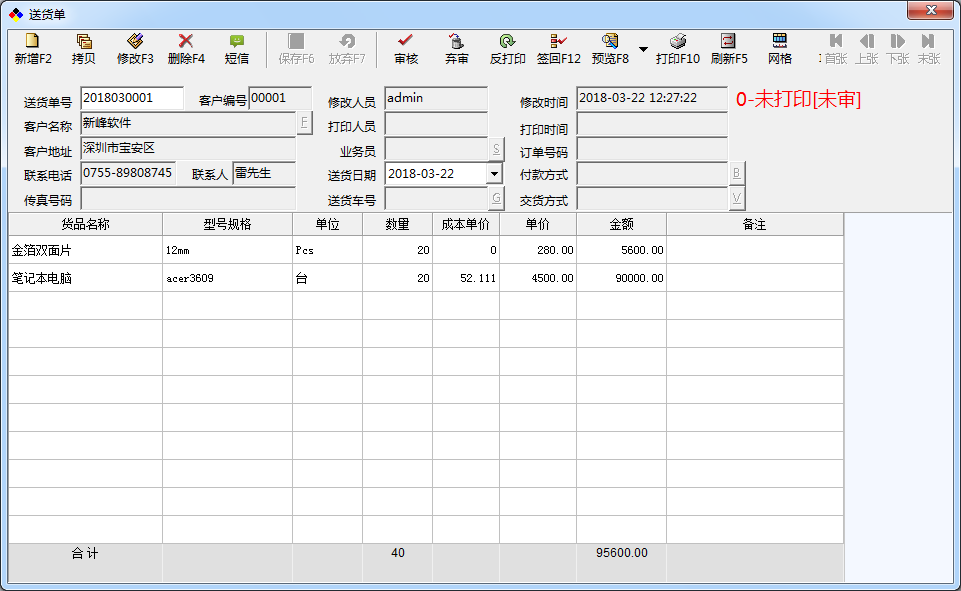The height and width of the screenshot is (591, 961).
Task: Click the 95600.00 total amount
Action: (x=621, y=553)
